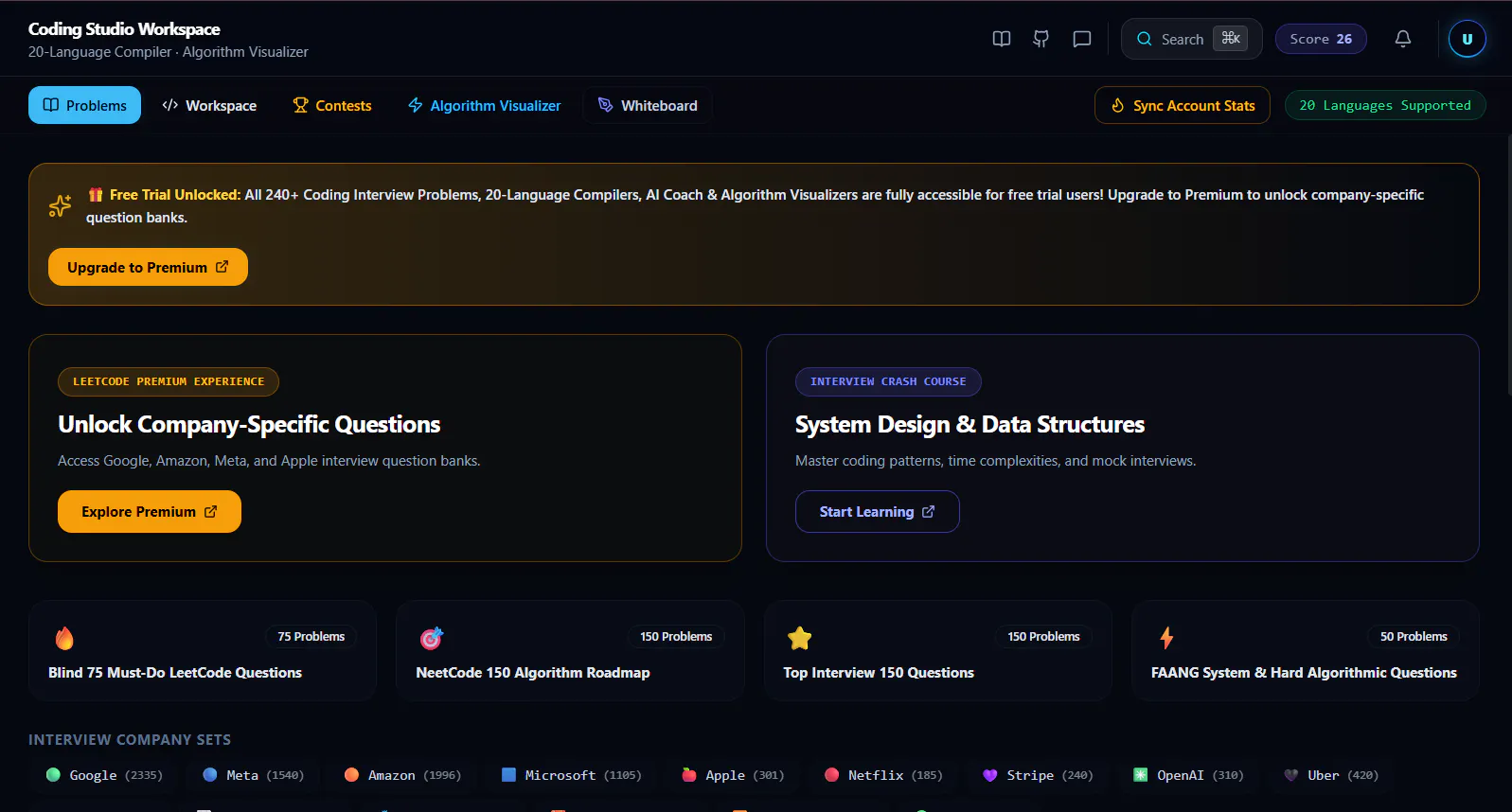Screen dimensions: 1512x812
Task: Click external-link icon on Upgrade to Premium
Action: (222, 267)
